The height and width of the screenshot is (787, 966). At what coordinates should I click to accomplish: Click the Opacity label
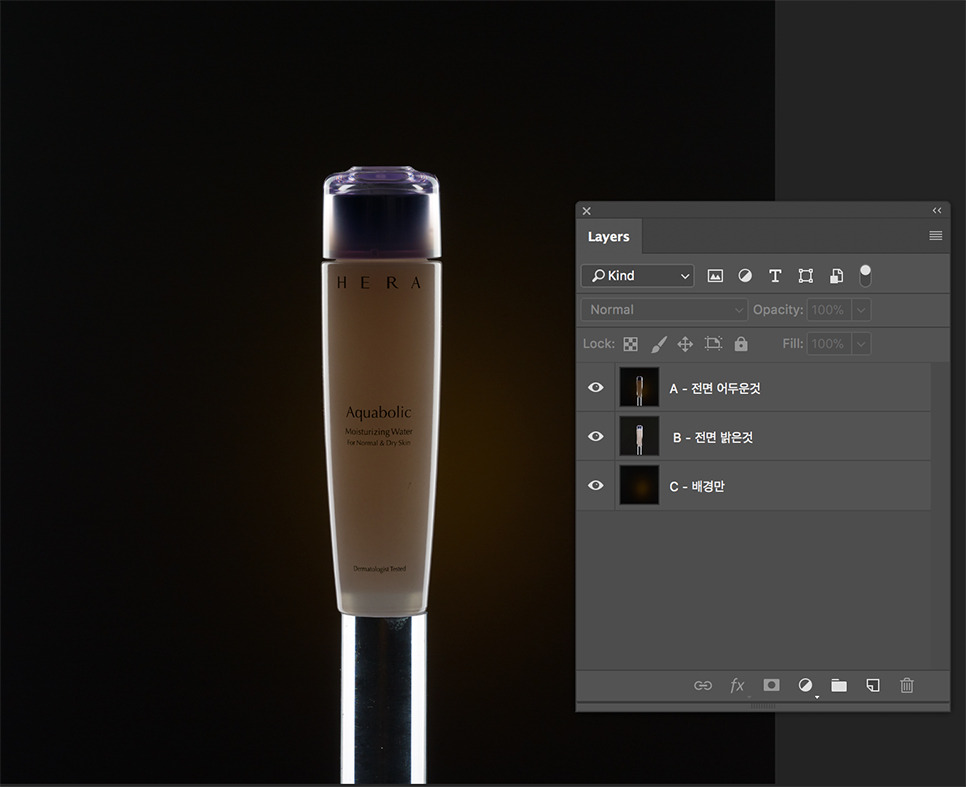click(x=777, y=309)
